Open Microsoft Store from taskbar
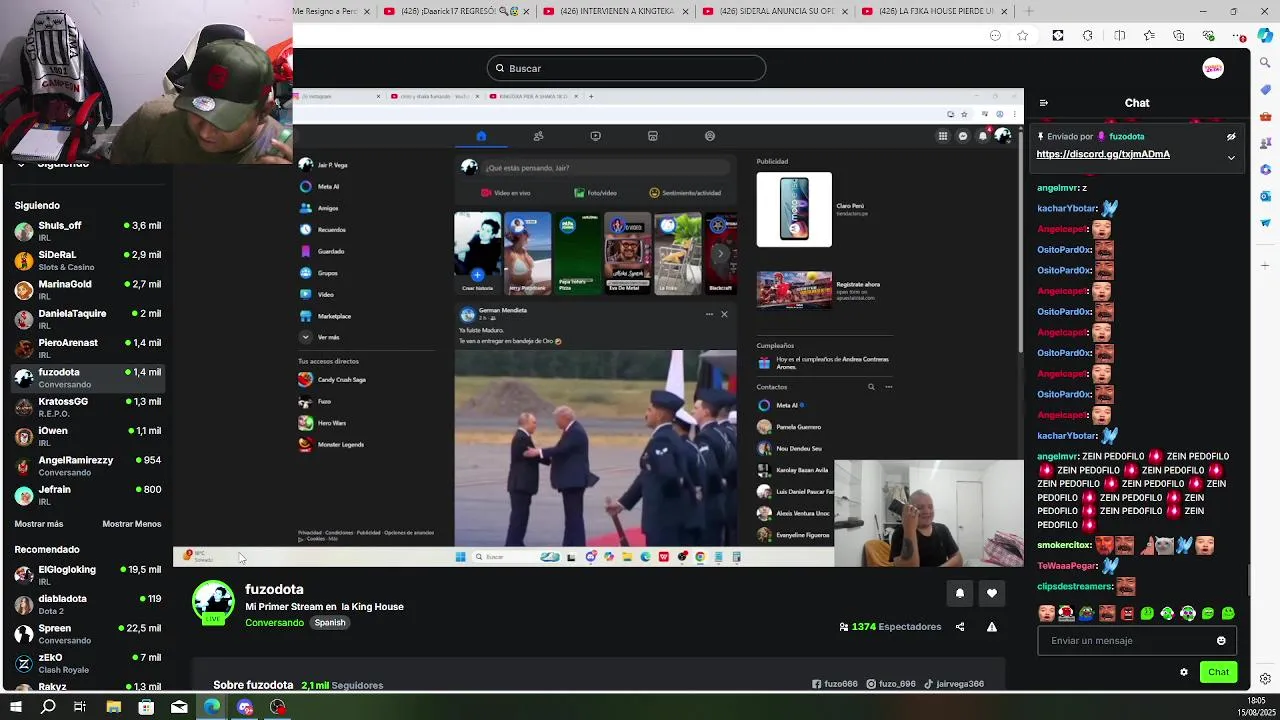Screen dimensions: 1280x720 click(146, 707)
